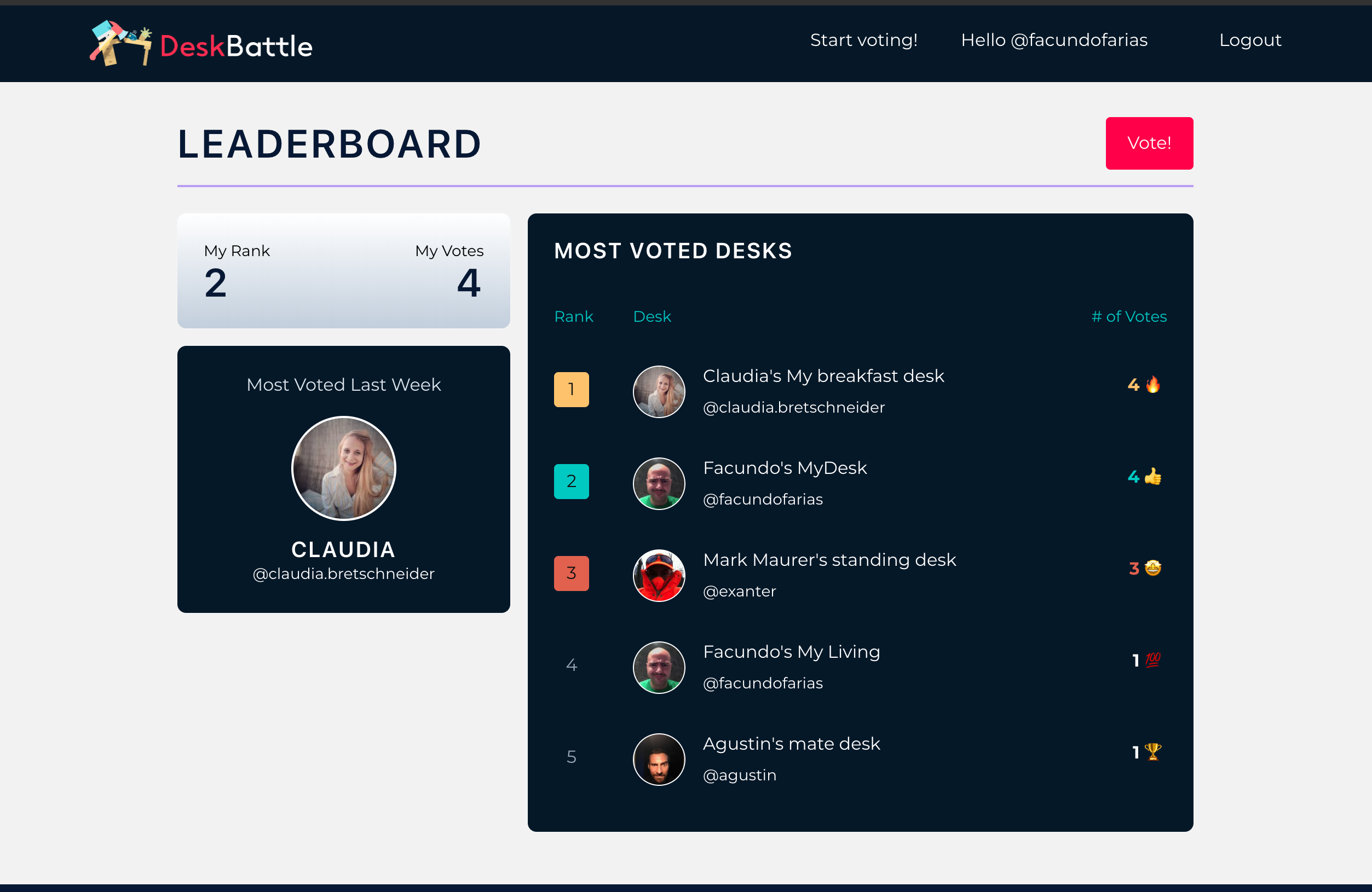Open Facundo's My Living entry
1372x892 pixels.
coord(792,652)
